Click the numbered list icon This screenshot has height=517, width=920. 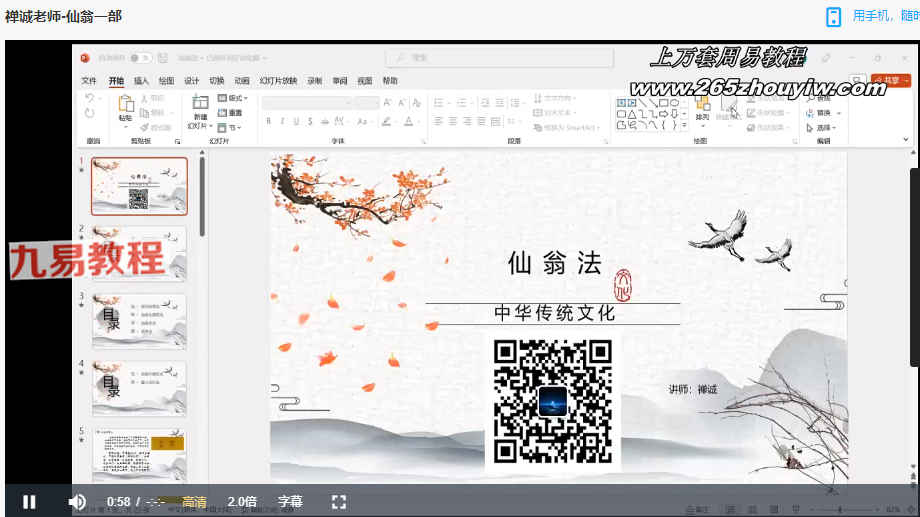[462, 103]
